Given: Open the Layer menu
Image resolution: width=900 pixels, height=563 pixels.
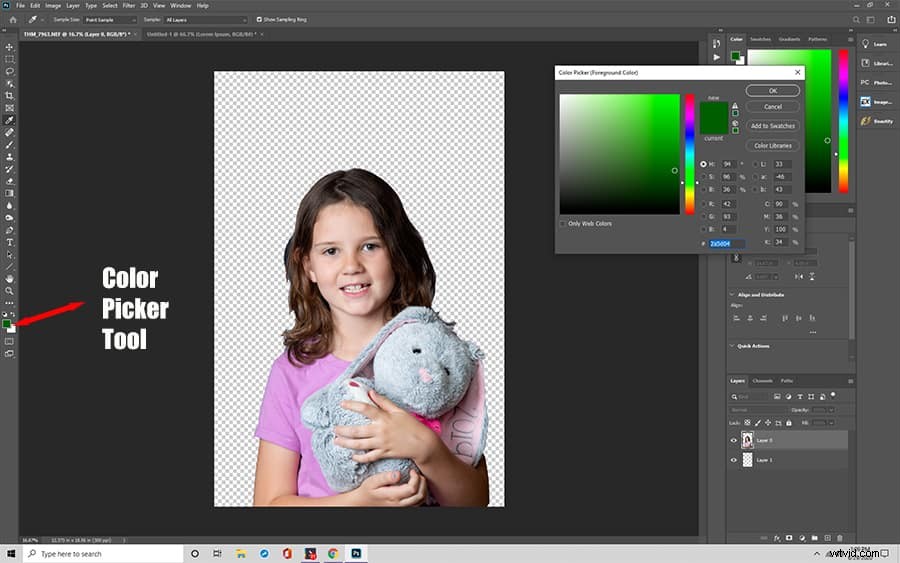Looking at the screenshot, I should click(x=73, y=6).
